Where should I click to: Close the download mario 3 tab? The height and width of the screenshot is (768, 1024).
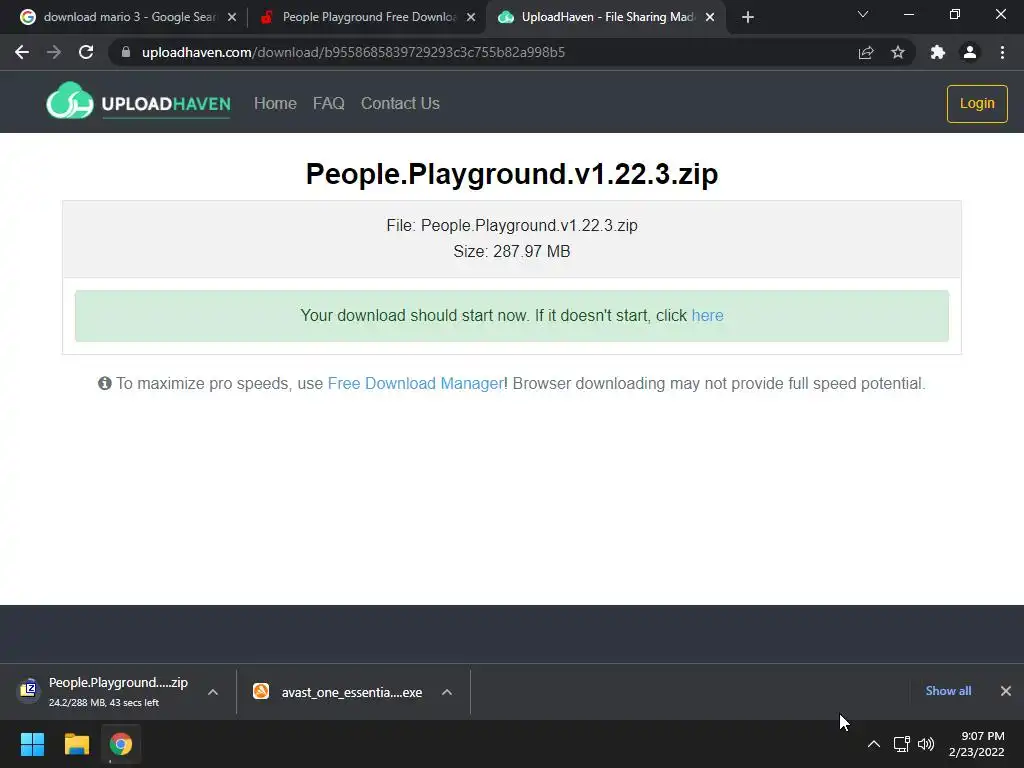[232, 18]
